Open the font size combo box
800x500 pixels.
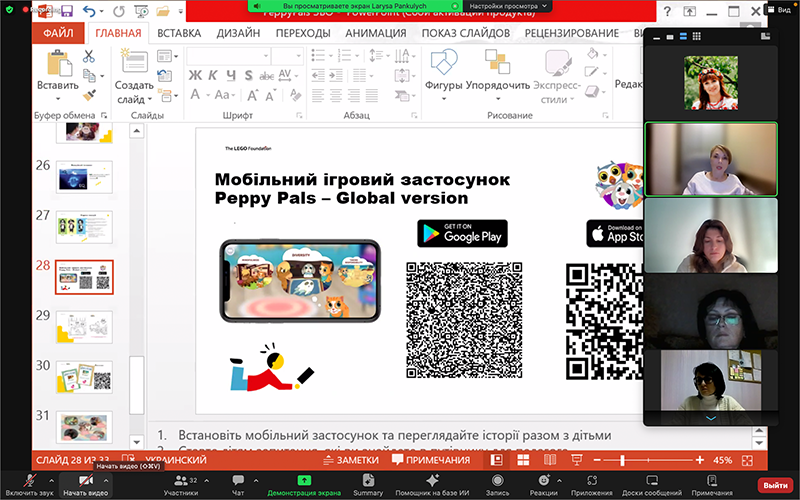tap(287, 56)
